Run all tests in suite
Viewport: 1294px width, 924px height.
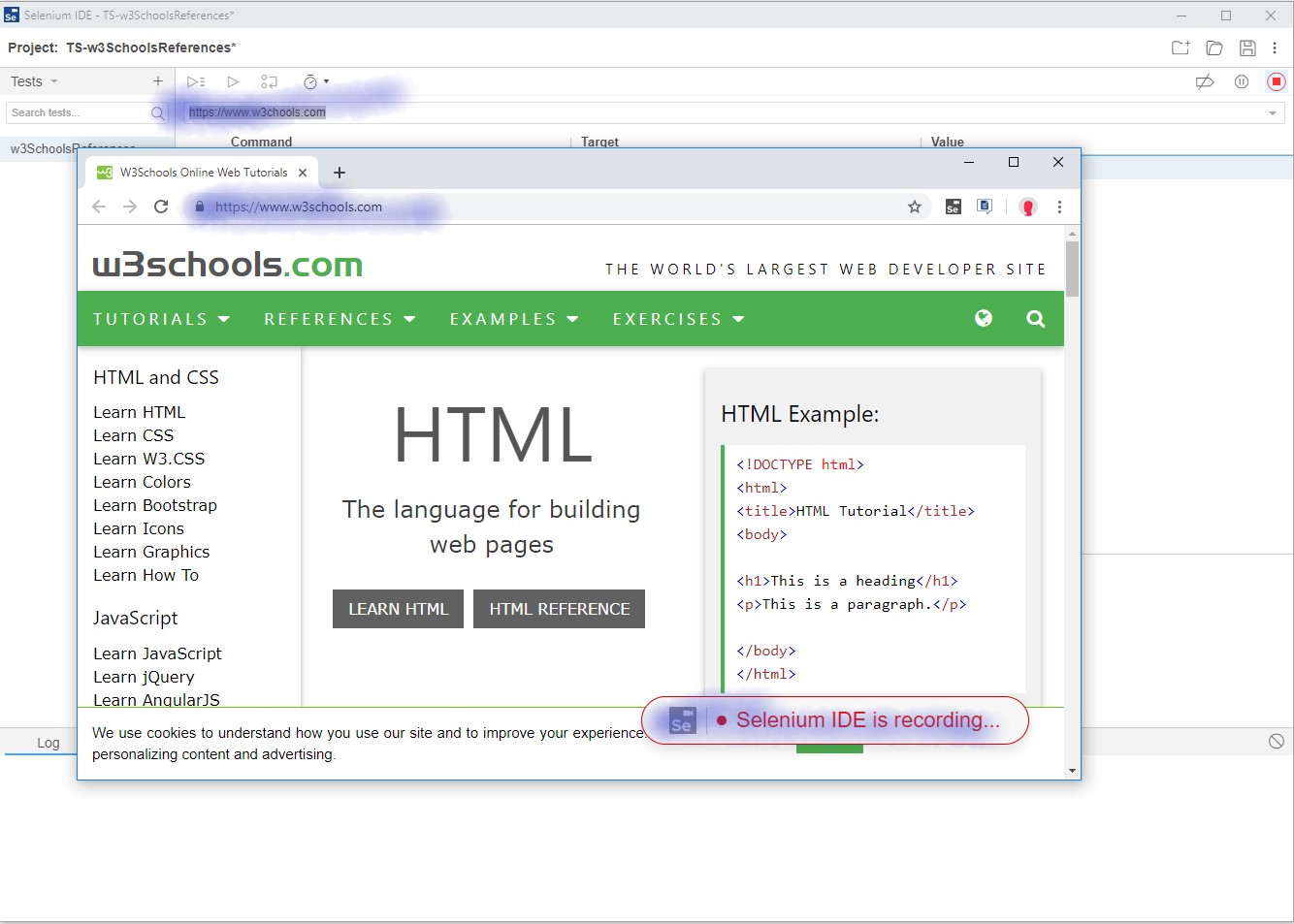pos(196,81)
